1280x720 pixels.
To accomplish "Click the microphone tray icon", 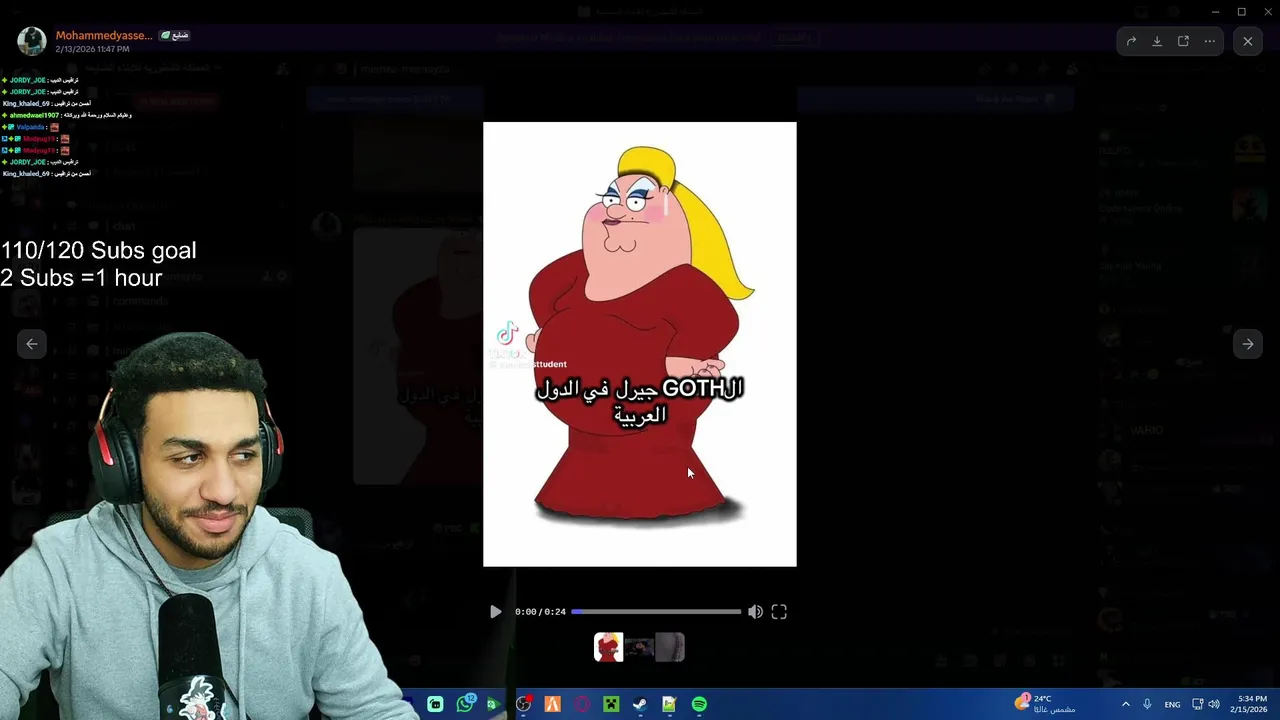I will [x=1147, y=704].
